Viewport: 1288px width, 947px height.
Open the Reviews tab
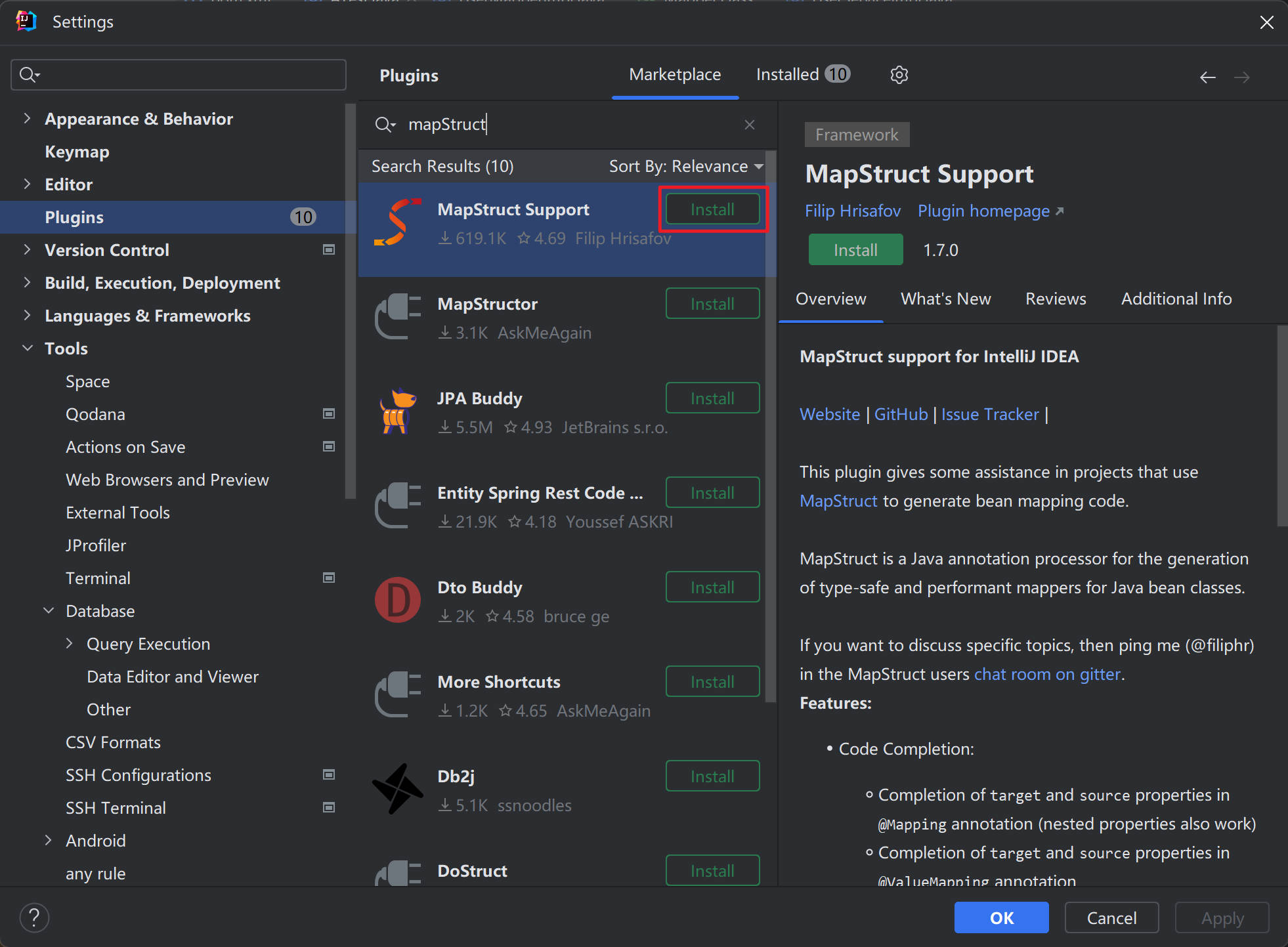pos(1056,299)
